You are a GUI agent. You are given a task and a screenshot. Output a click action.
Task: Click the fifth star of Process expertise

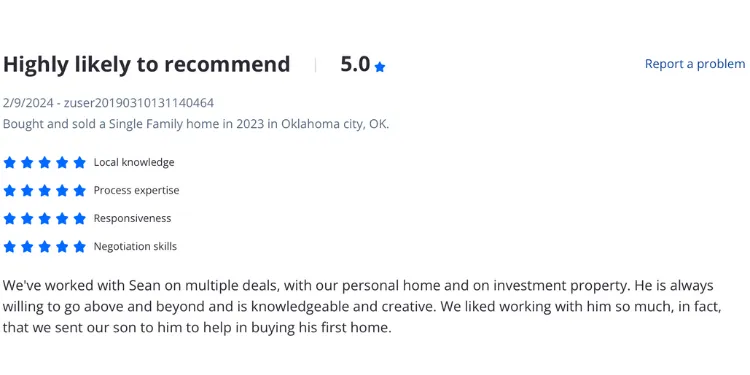(79, 191)
